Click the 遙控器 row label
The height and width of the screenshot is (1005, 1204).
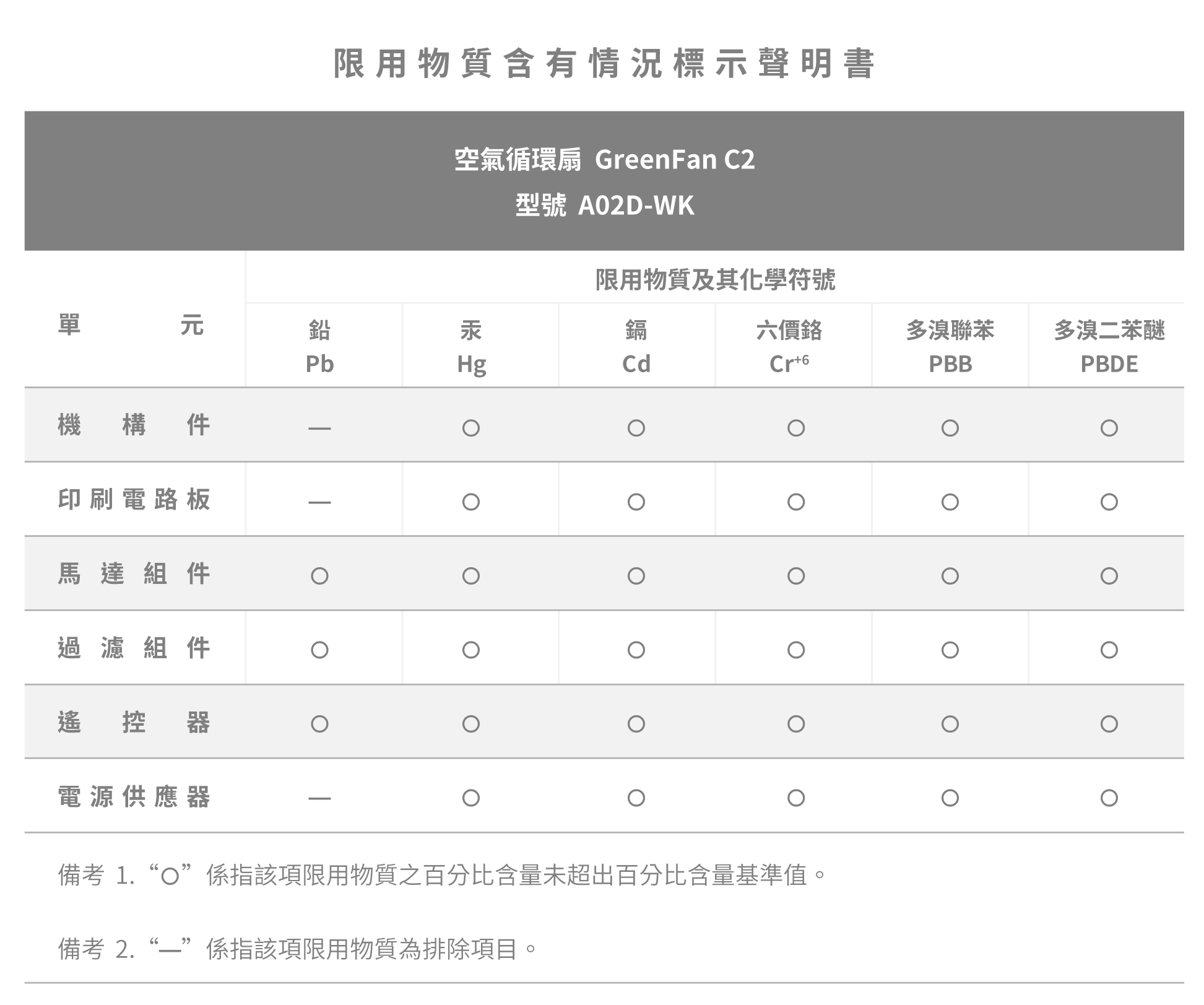[134, 722]
